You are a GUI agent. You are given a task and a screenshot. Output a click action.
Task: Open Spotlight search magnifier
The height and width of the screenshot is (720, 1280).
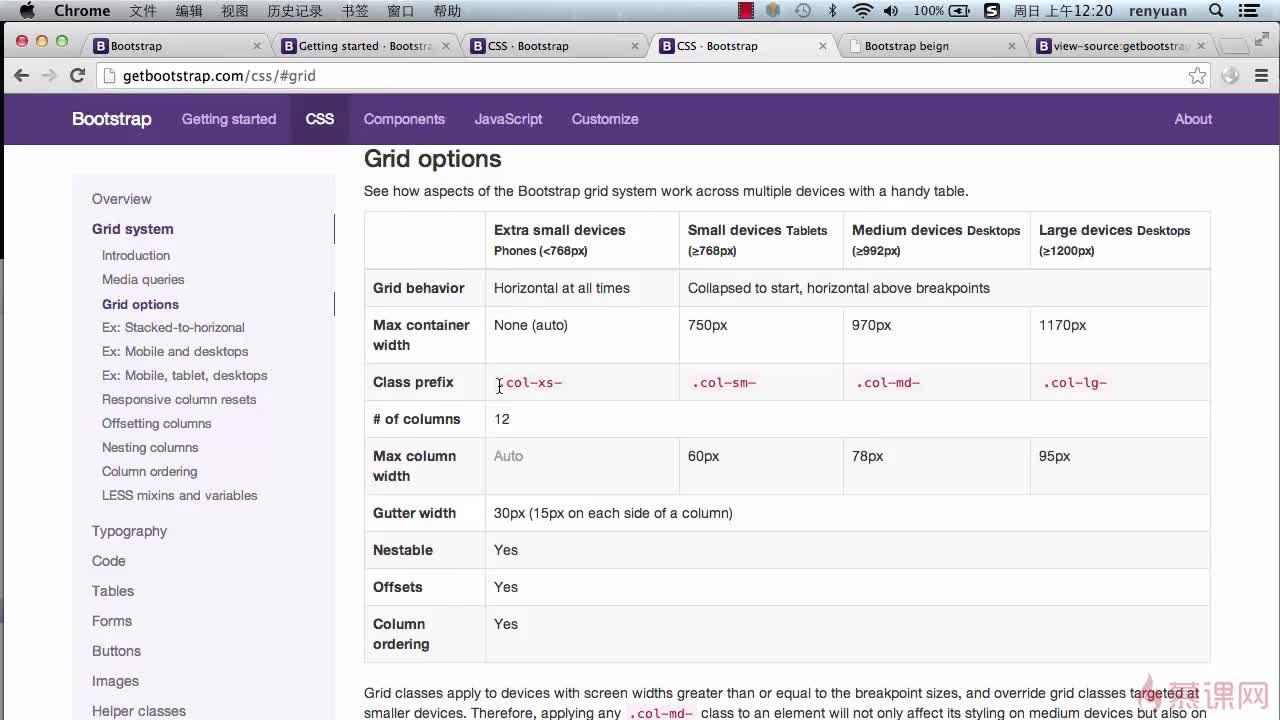[1216, 11]
